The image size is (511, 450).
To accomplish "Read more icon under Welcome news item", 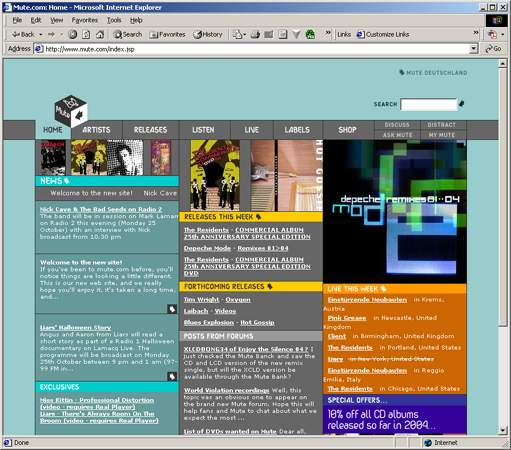I will (x=172, y=309).
